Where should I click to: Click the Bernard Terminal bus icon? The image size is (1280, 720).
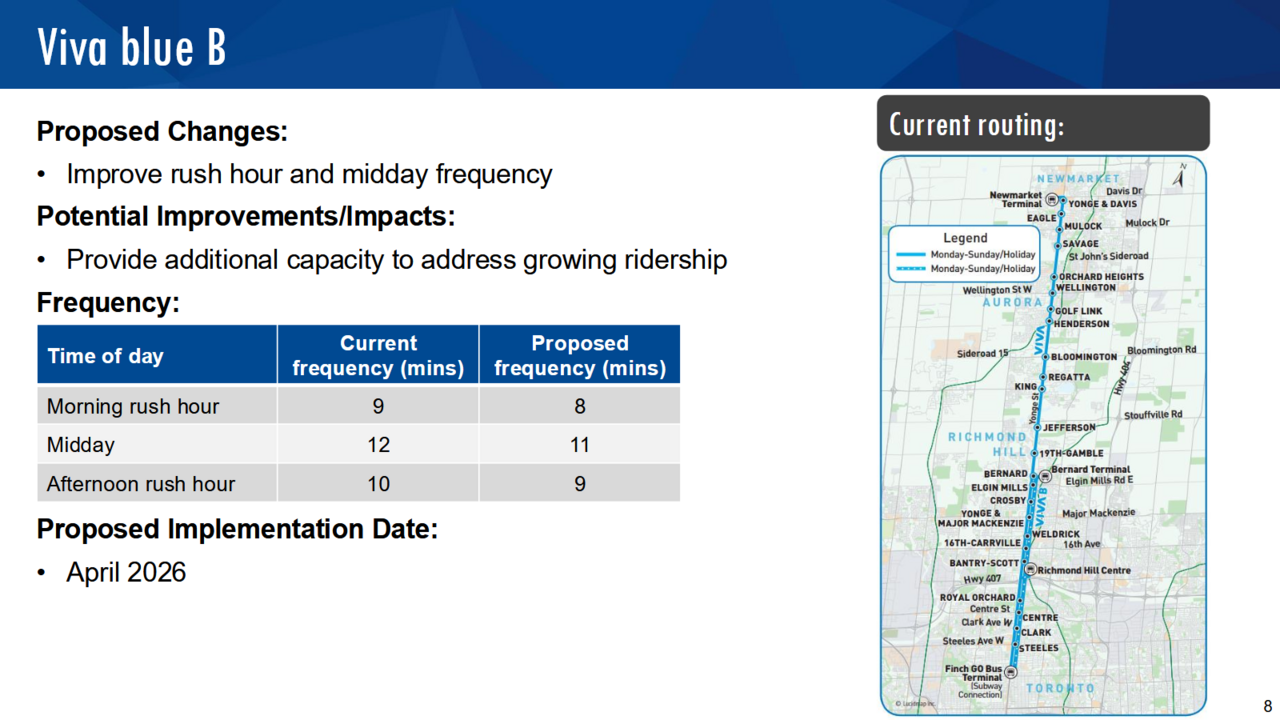[x=1045, y=476]
